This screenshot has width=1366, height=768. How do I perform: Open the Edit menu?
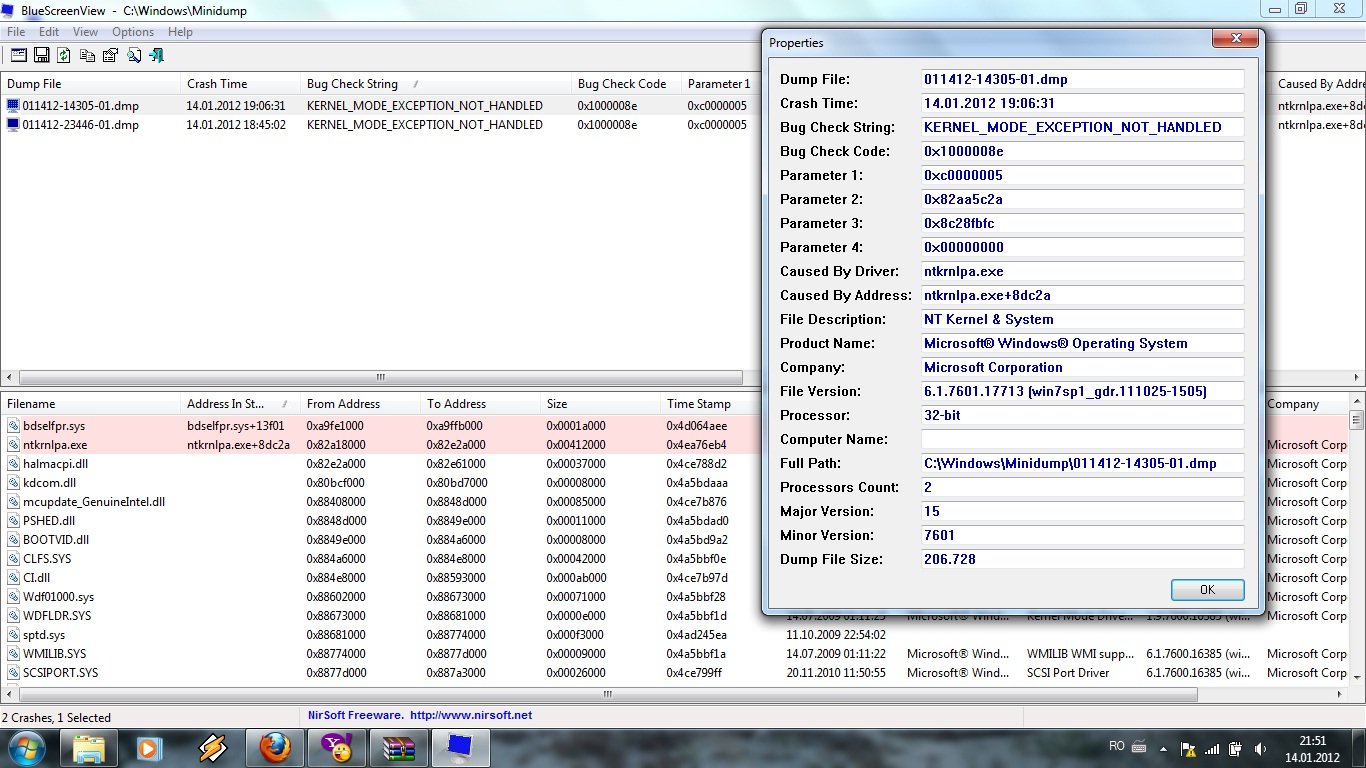pyautogui.click(x=49, y=32)
